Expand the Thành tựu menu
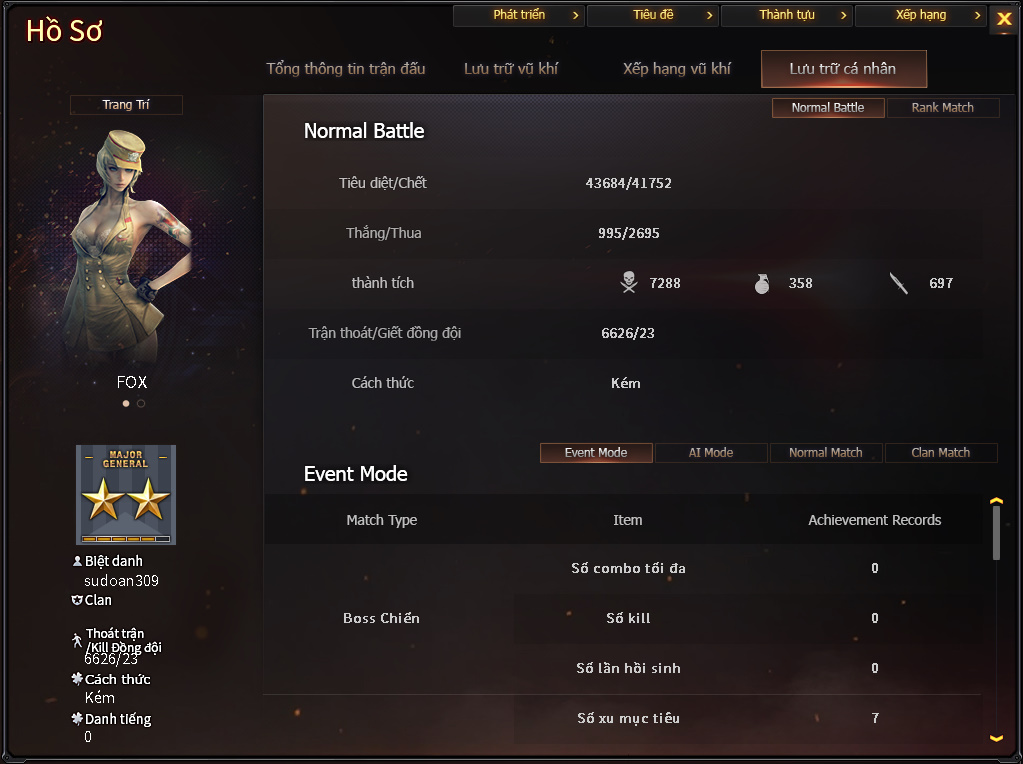The image size is (1023, 764). tap(787, 15)
